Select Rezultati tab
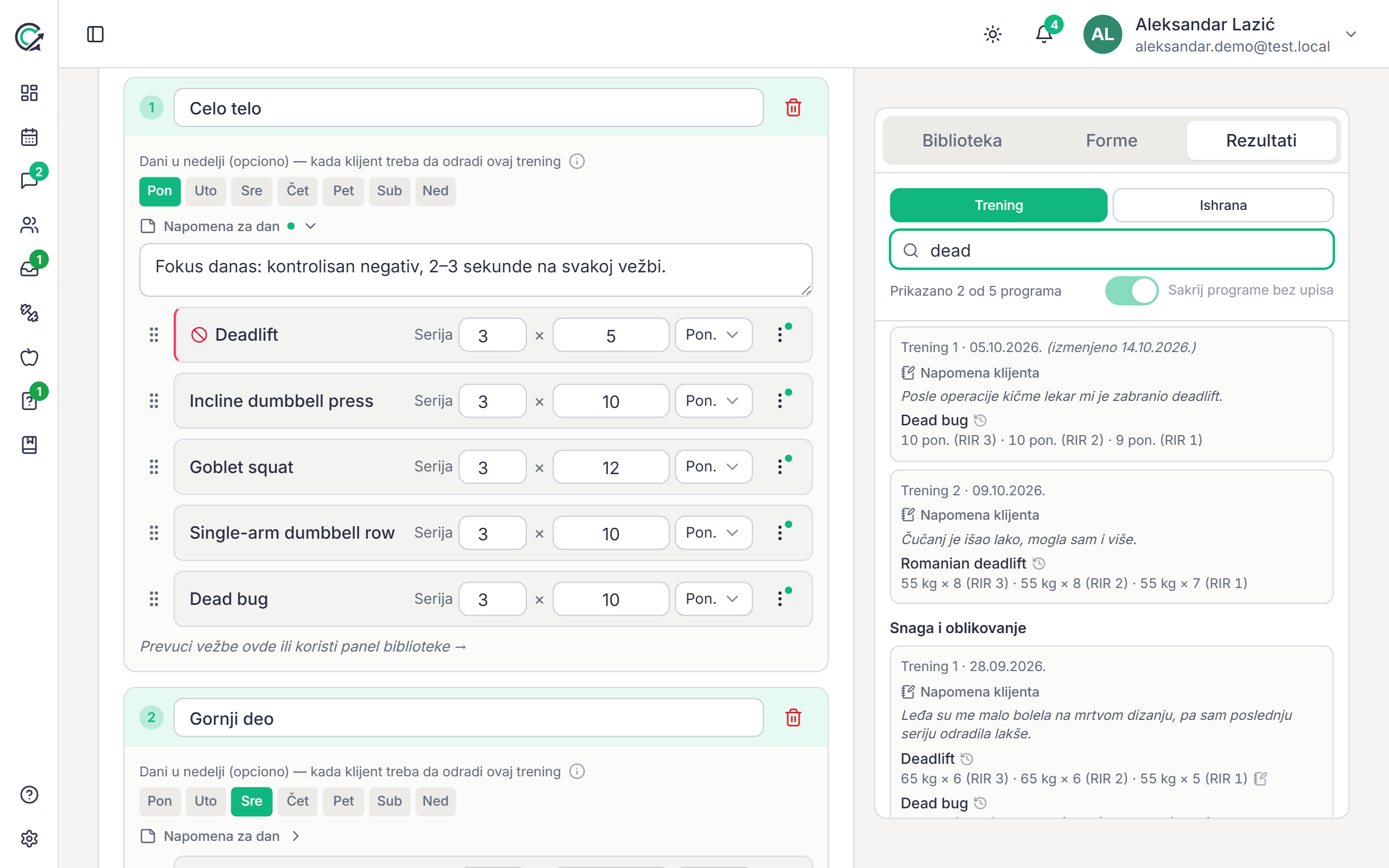This screenshot has width=1389, height=868. pyautogui.click(x=1261, y=141)
